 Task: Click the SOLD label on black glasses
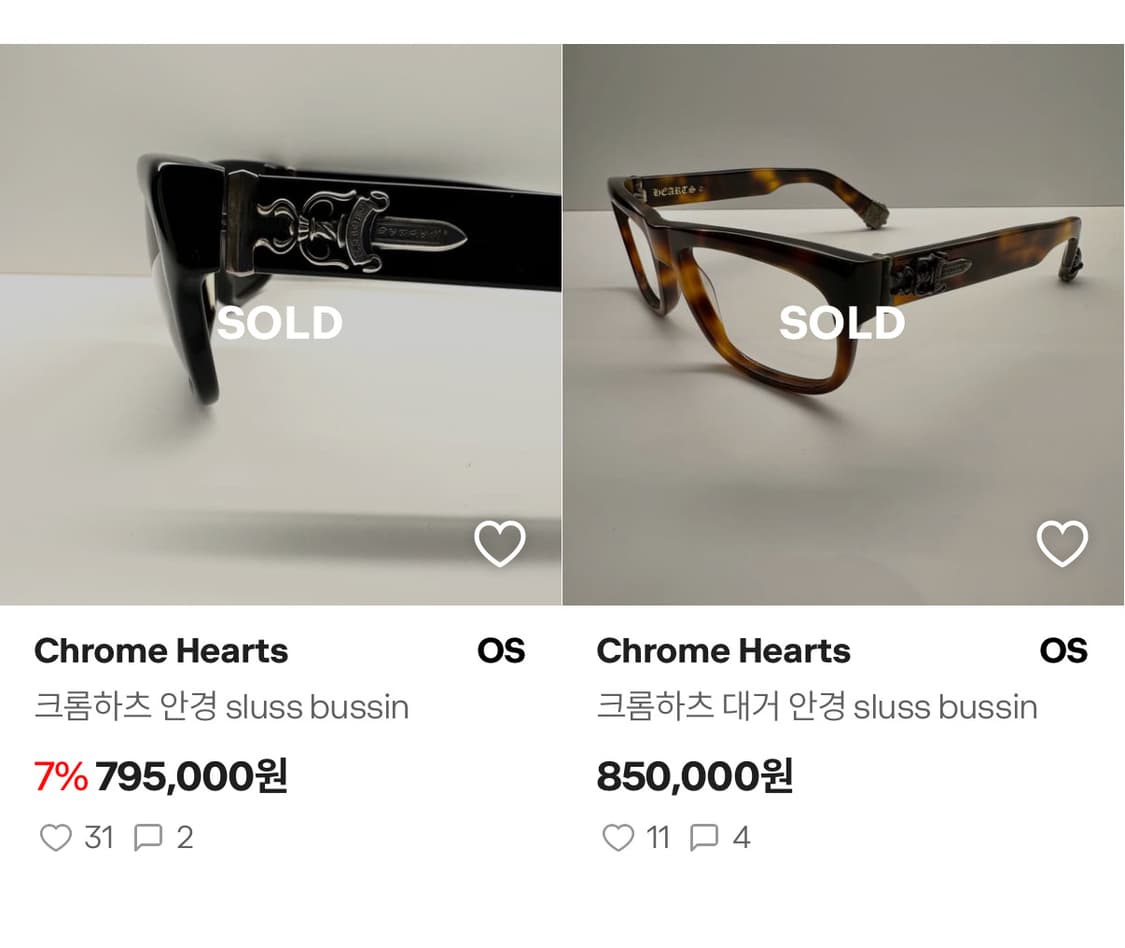point(280,323)
